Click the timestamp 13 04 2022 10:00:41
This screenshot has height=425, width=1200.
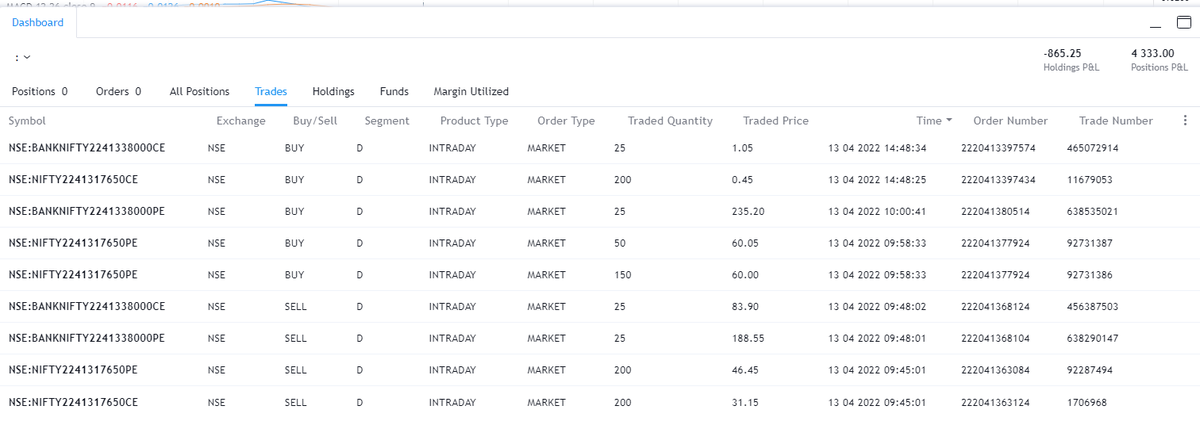[878, 212]
